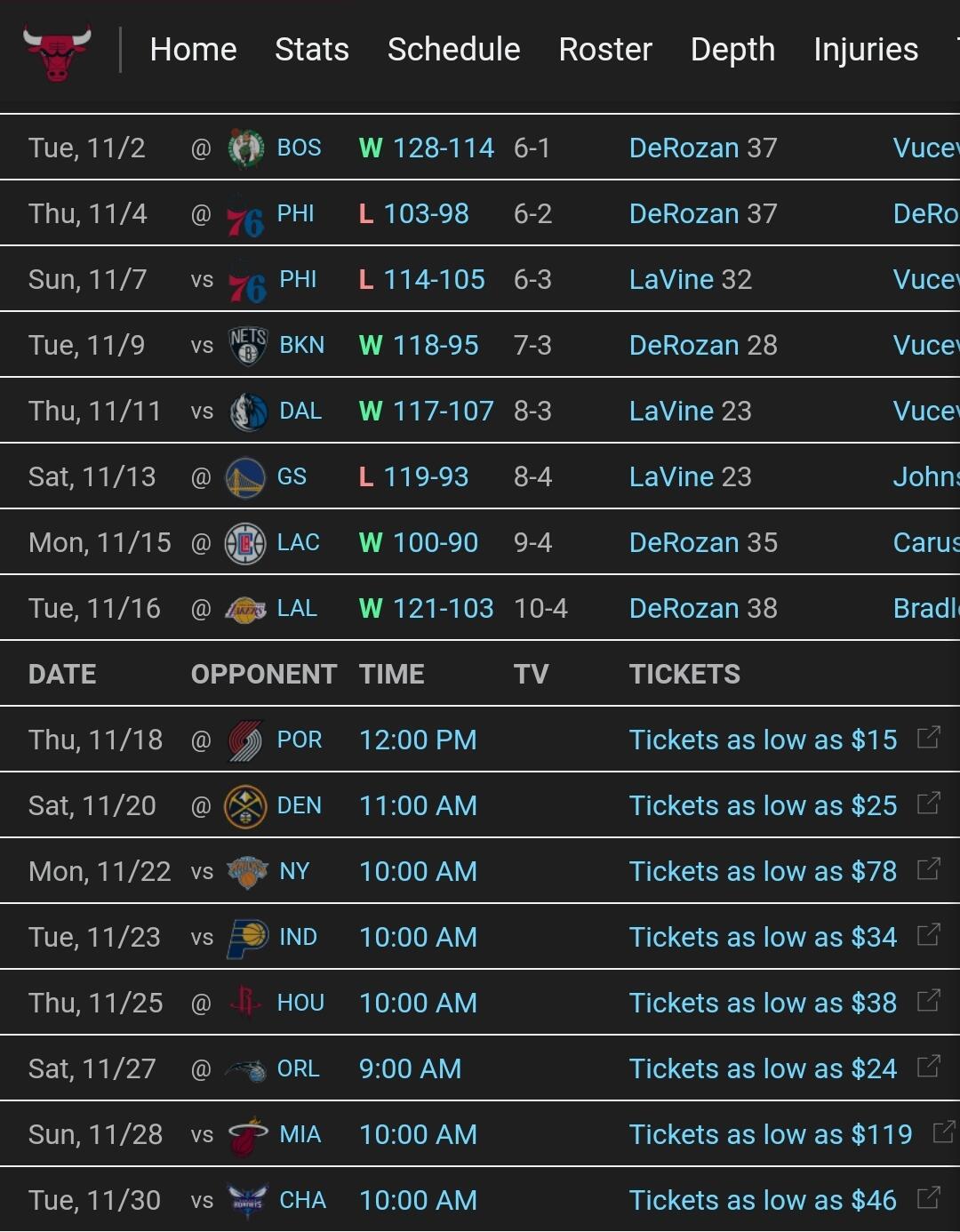View the L 119-93 Golden State result
This screenshot has width=960, height=1232.
(x=414, y=477)
